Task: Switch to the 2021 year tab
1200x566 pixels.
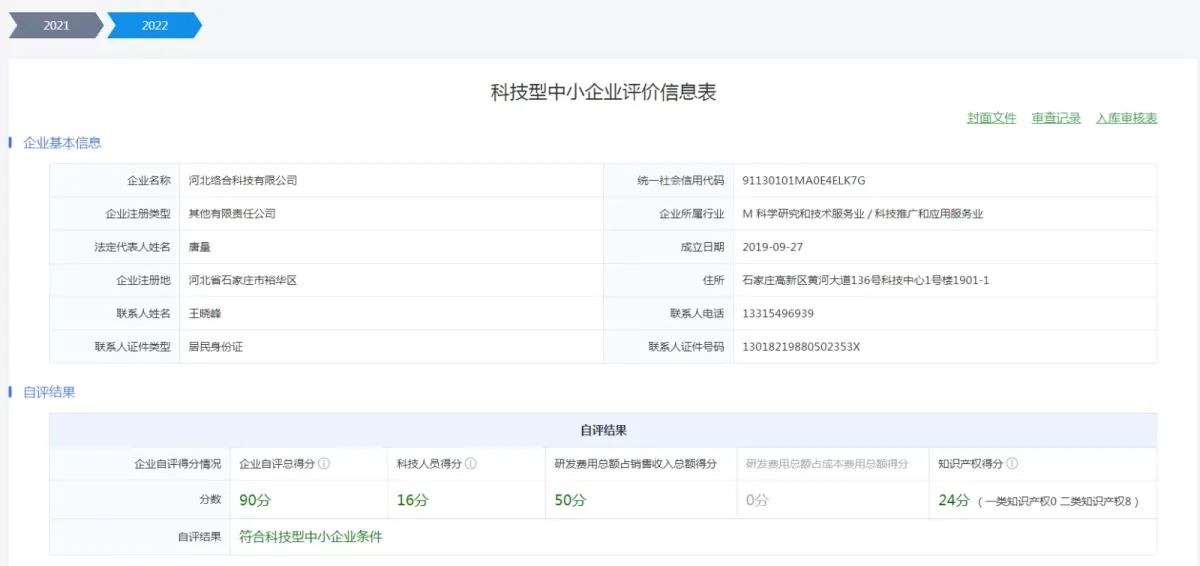Action: (x=55, y=26)
